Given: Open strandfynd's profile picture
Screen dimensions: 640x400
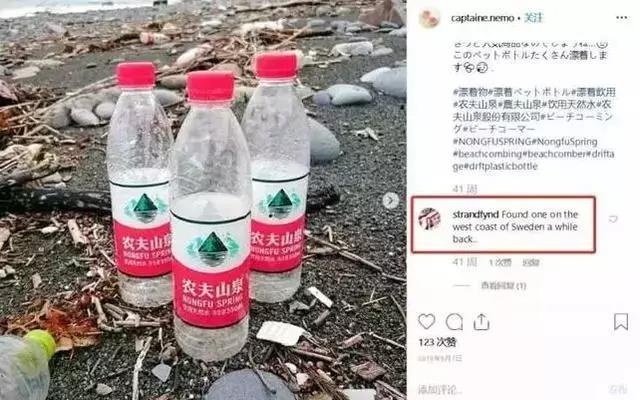Looking at the screenshot, I should point(429,219).
